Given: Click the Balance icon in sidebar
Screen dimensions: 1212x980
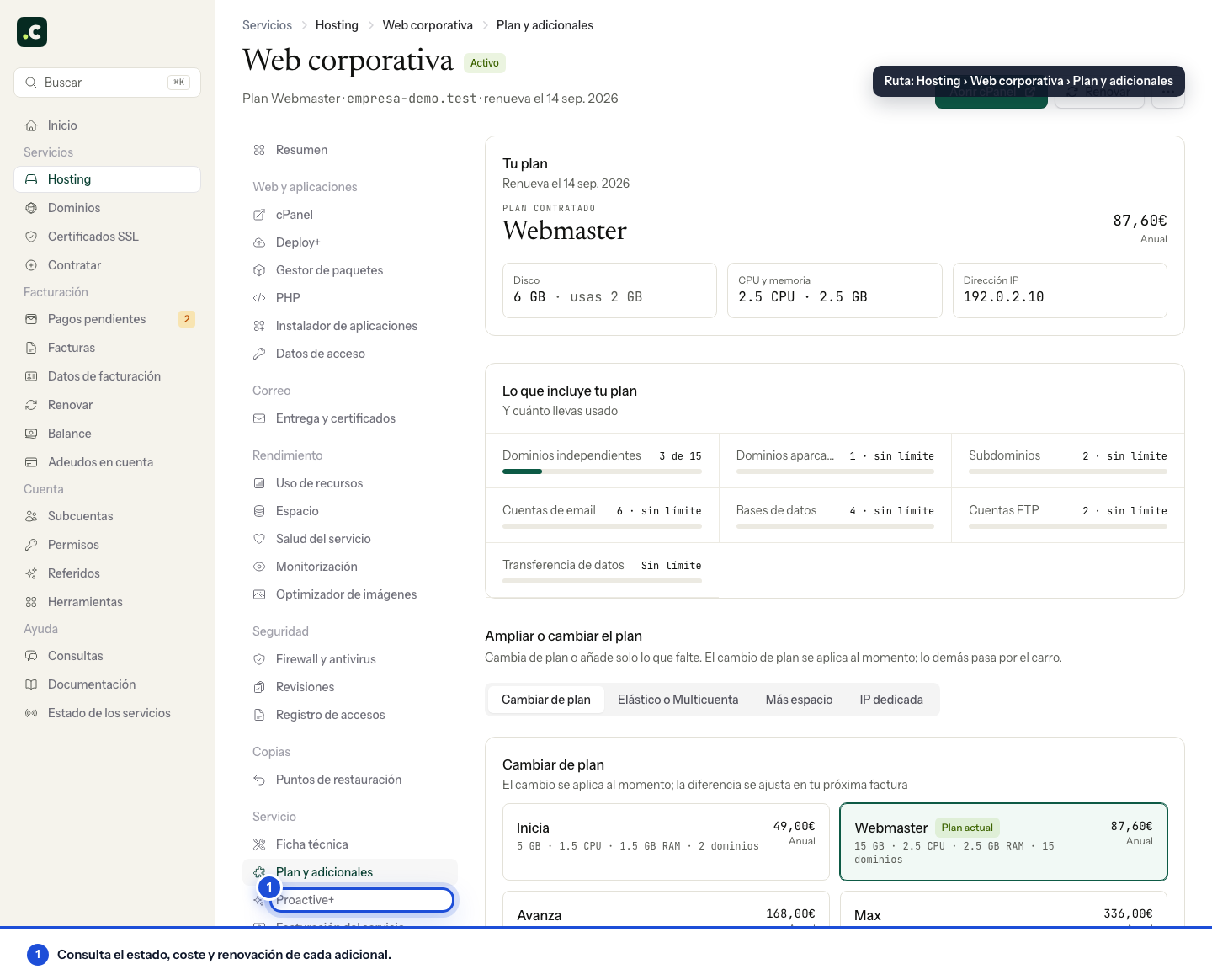Looking at the screenshot, I should [31, 434].
